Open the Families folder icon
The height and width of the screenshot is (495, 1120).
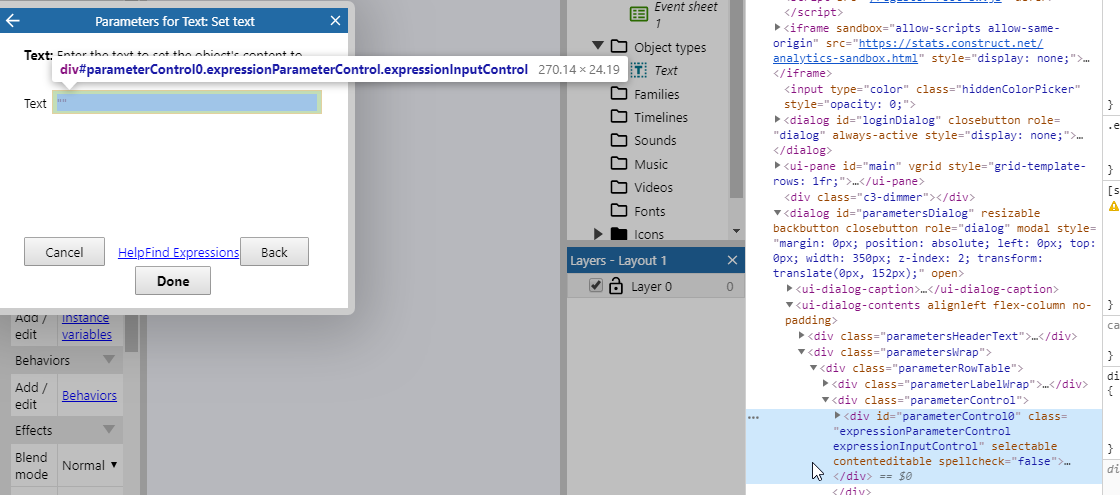[x=619, y=94]
